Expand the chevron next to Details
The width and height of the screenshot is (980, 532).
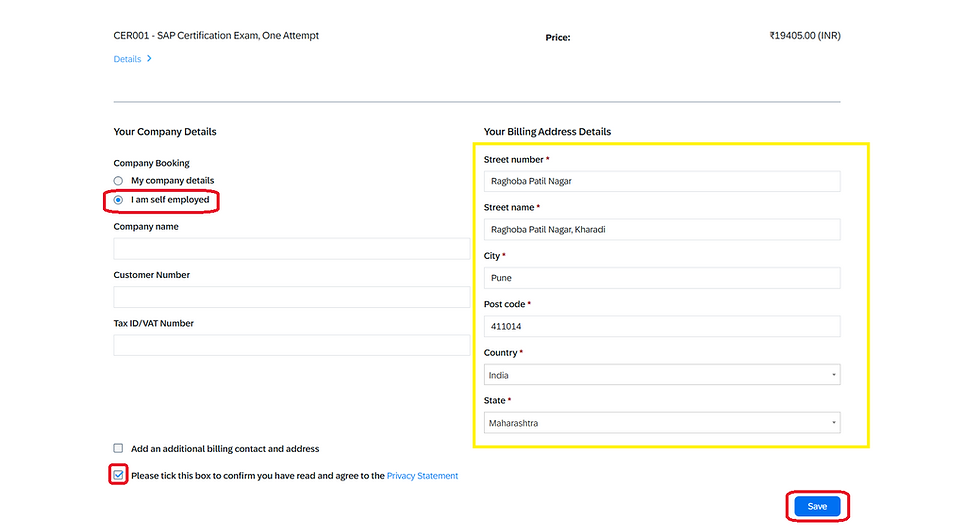point(149,59)
